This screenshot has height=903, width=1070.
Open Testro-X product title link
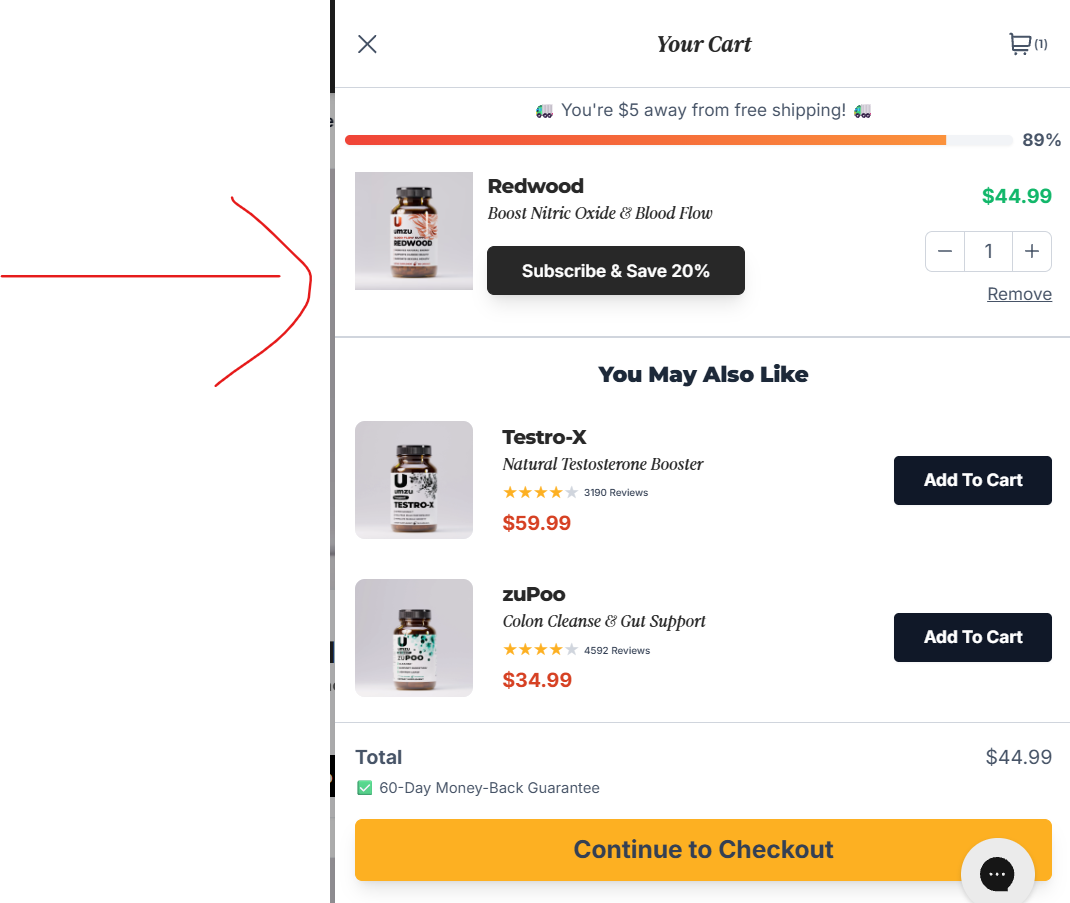point(544,437)
